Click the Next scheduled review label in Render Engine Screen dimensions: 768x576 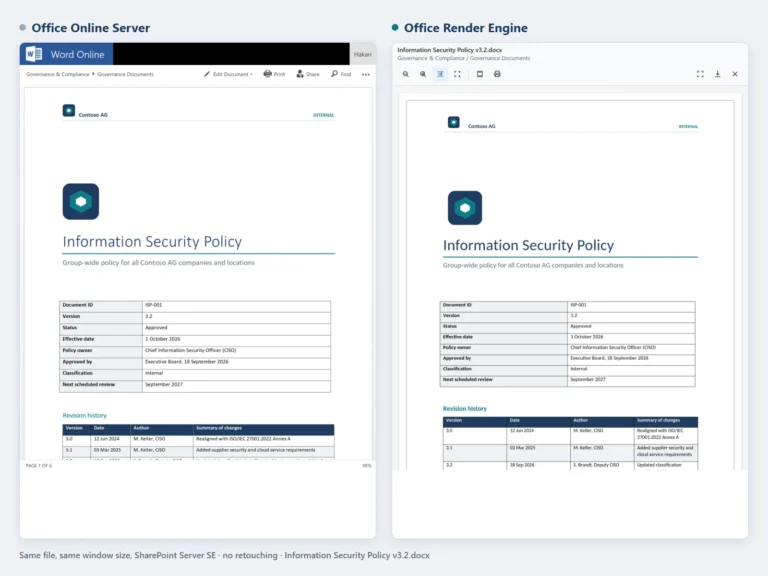click(x=467, y=380)
